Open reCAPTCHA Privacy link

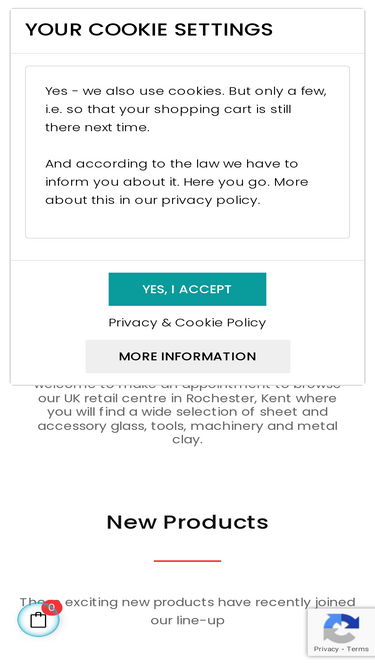[x=326, y=649]
